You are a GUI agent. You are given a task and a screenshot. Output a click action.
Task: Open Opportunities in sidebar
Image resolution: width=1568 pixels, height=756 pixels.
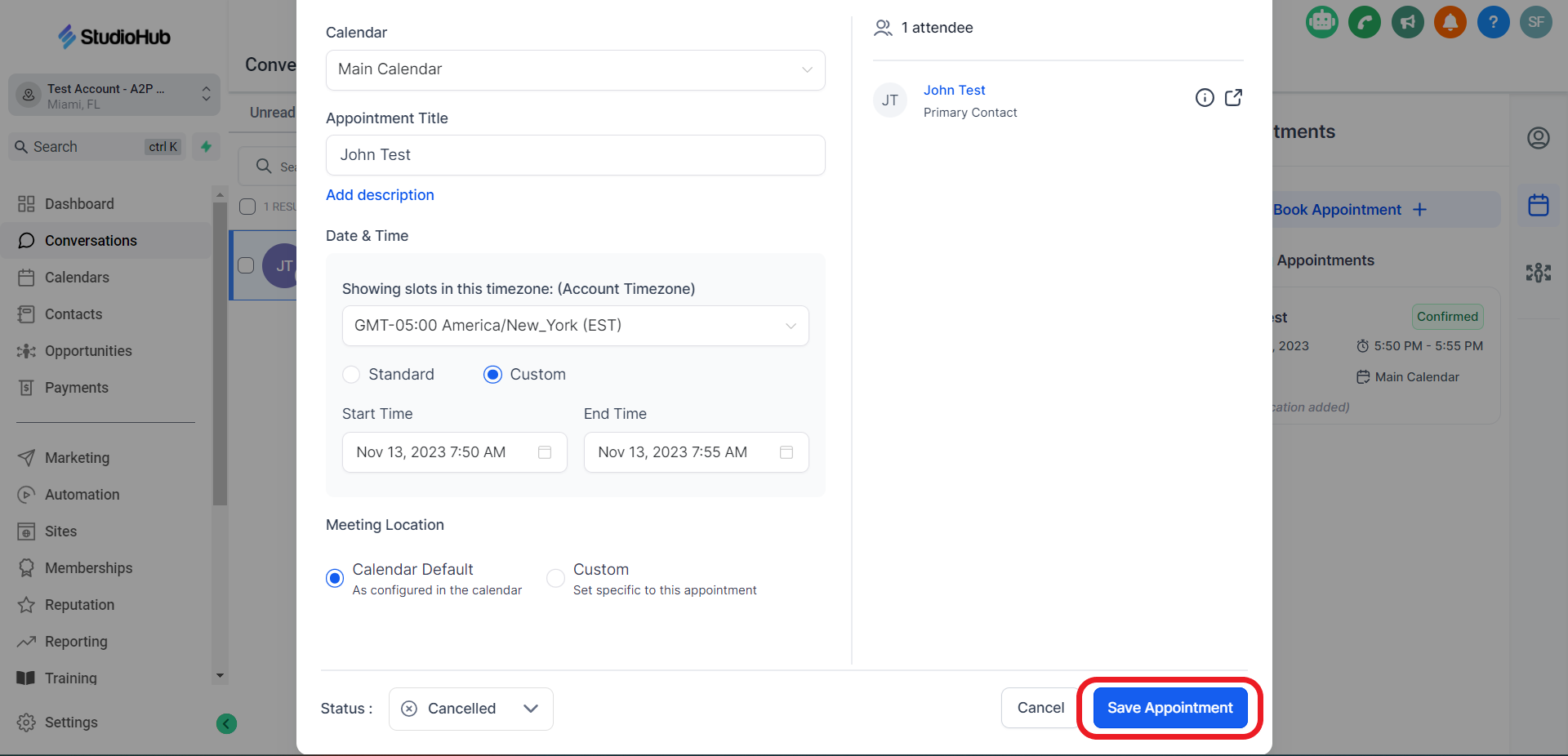click(88, 351)
